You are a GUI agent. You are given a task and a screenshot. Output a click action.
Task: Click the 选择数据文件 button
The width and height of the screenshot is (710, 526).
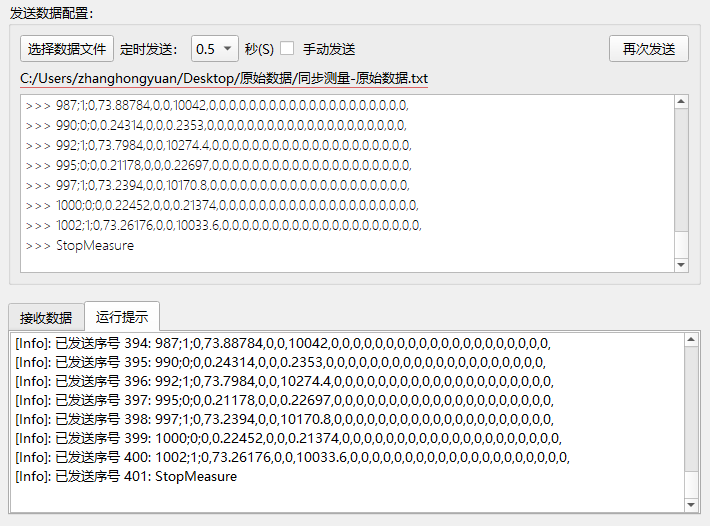[67, 48]
